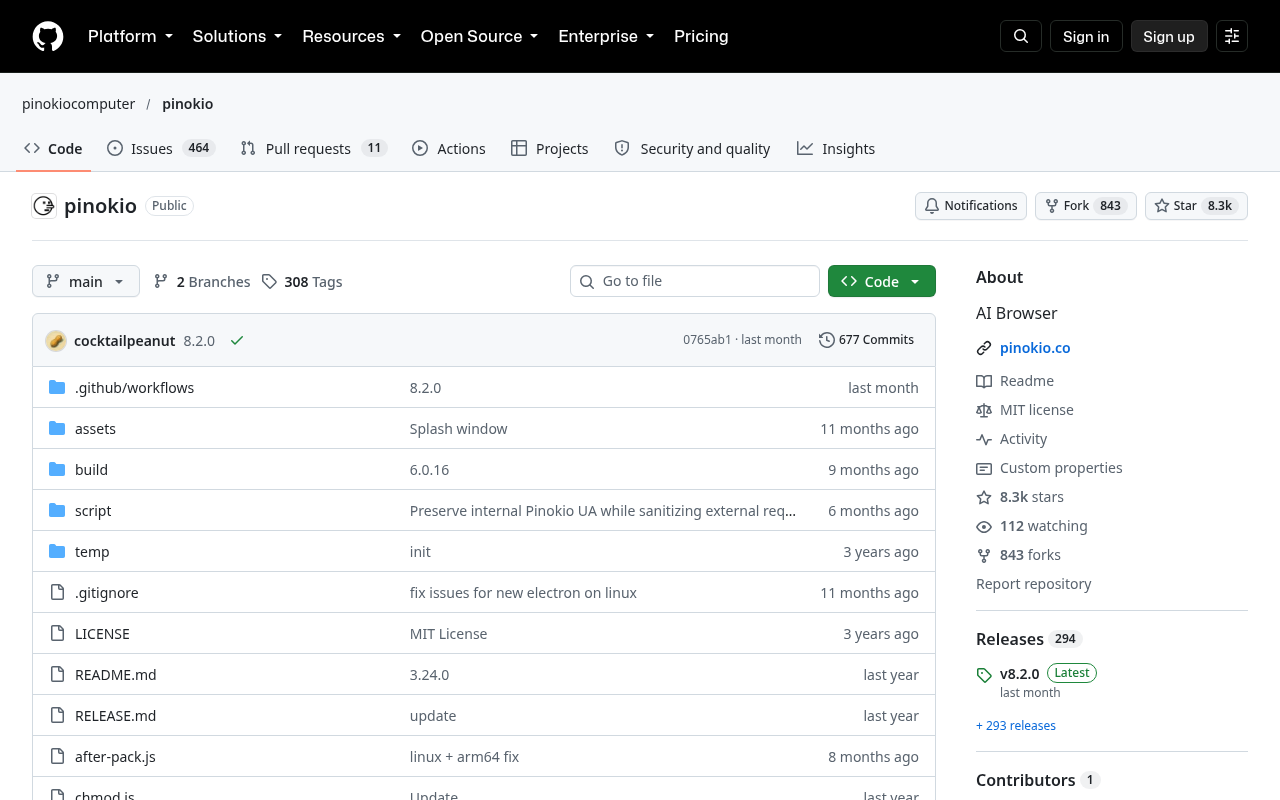Click the + 293 releases link
This screenshot has height=800, width=1280.
click(1016, 725)
